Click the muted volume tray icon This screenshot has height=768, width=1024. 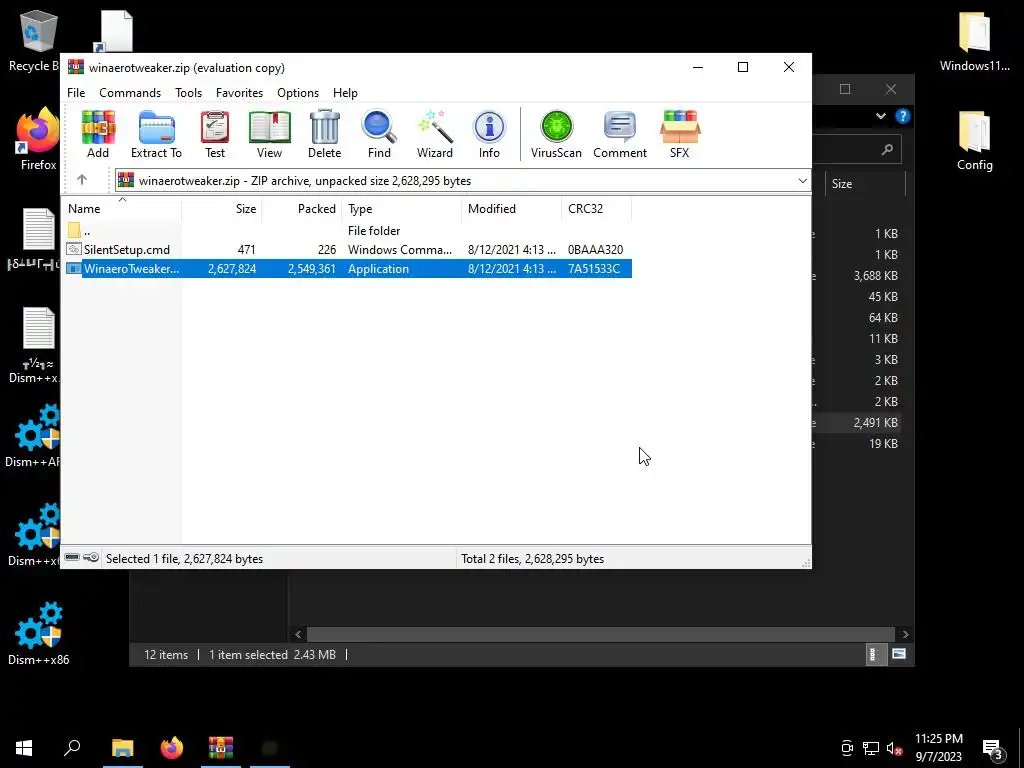[x=894, y=748]
